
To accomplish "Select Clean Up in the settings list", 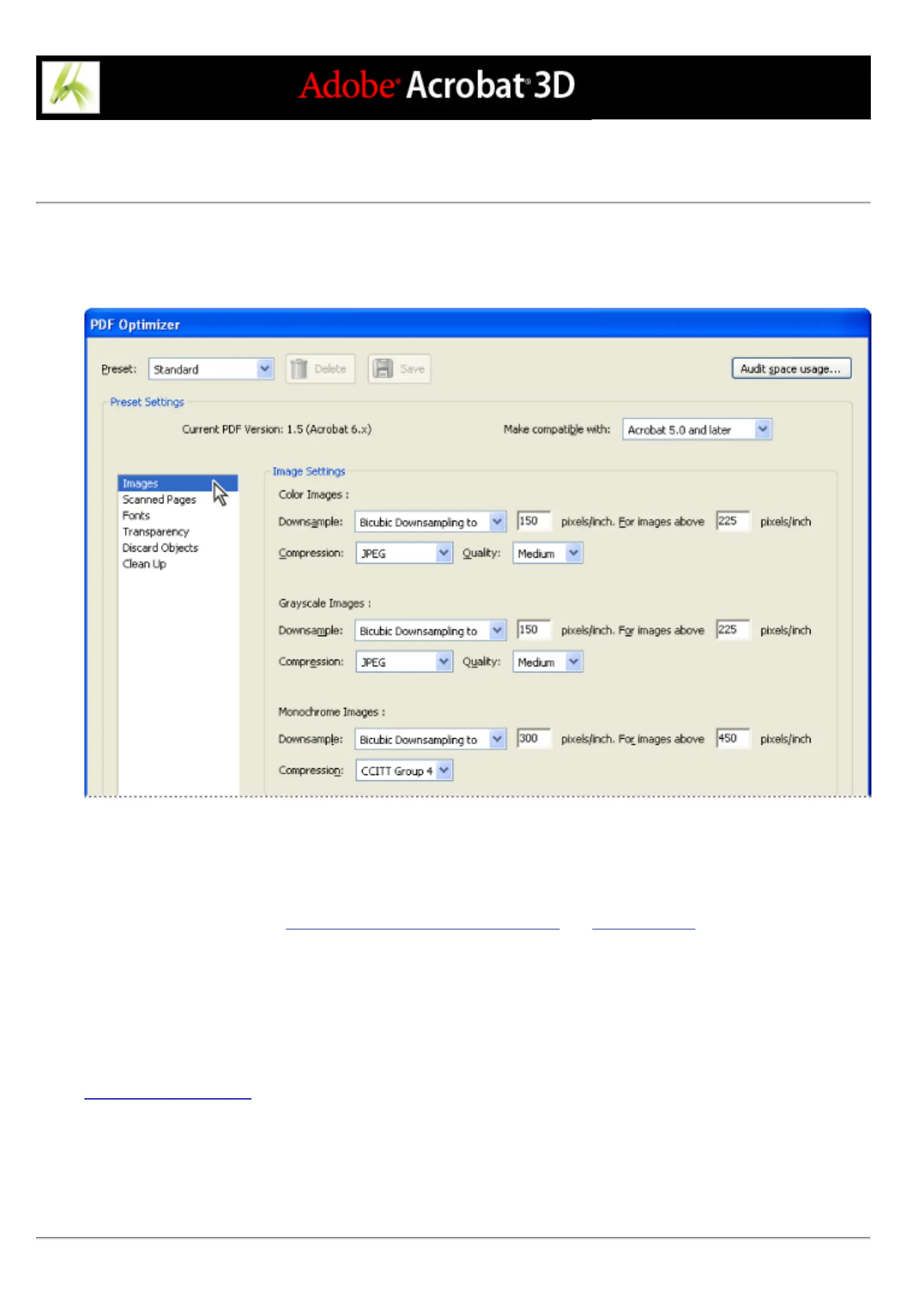I will click(144, 564).
